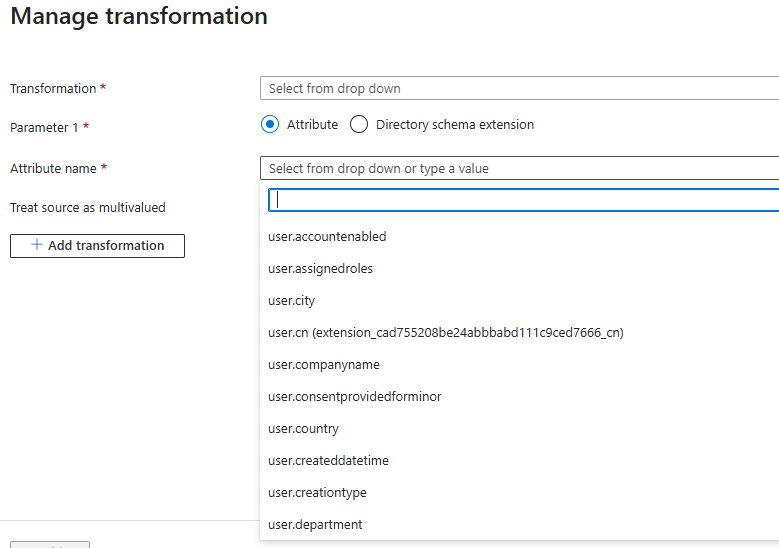The width and height of the screenshot is (779, 548).
Task: Select user.country attribute
Action: (x=304, y=429)
